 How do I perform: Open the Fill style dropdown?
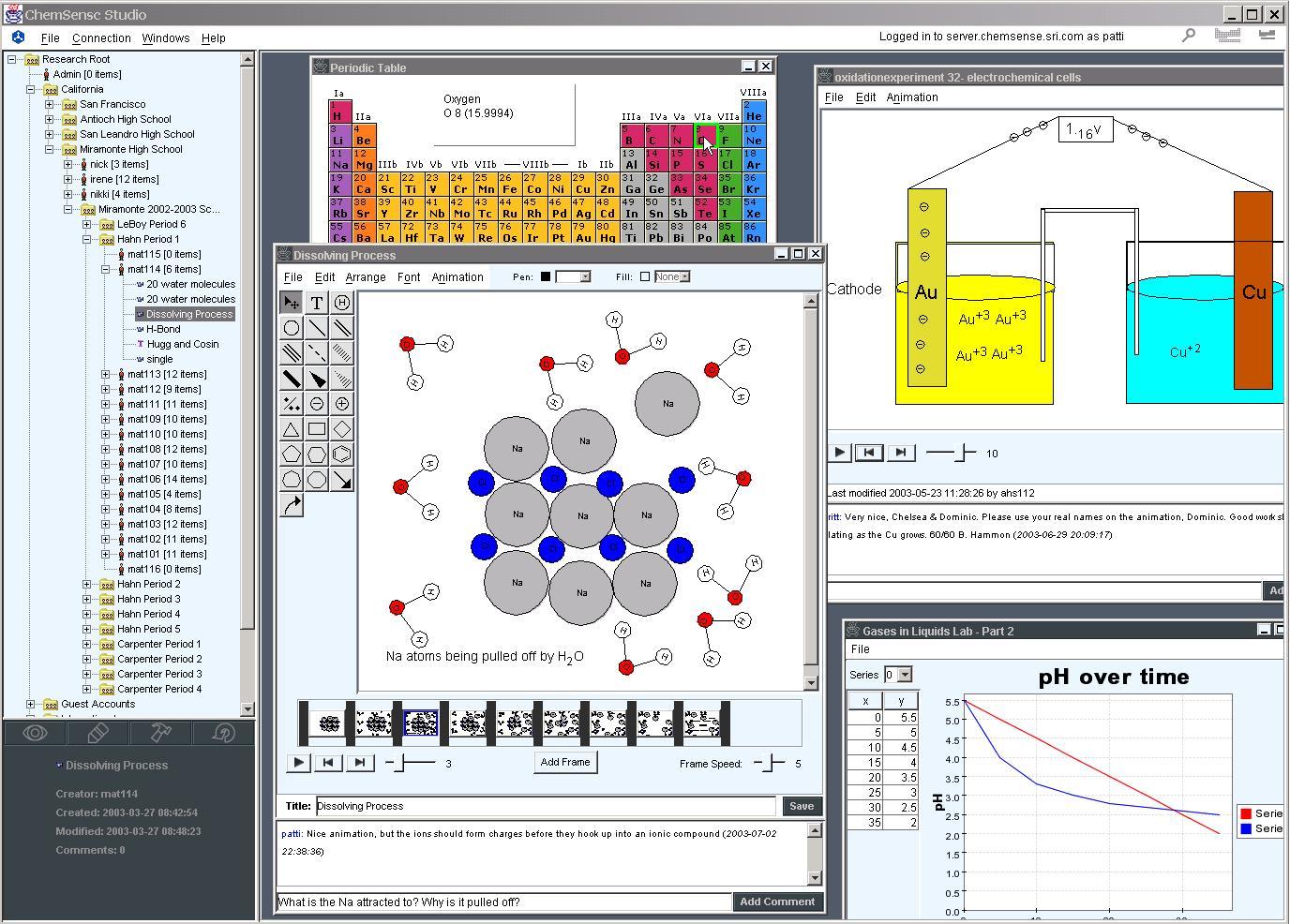[672, 276]
